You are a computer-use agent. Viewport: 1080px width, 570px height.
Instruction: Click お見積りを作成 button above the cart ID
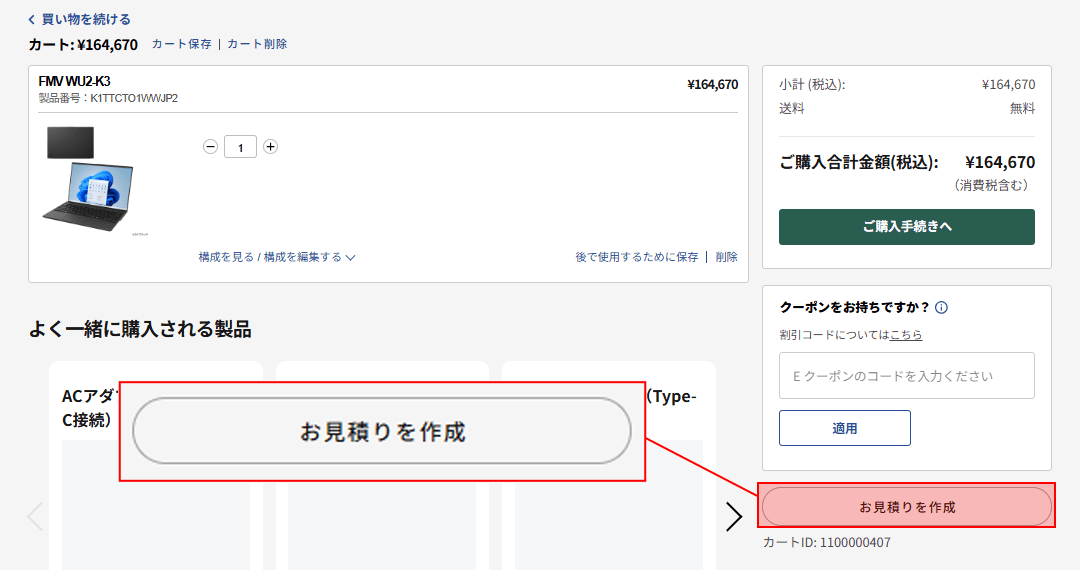tap(906, 507)
